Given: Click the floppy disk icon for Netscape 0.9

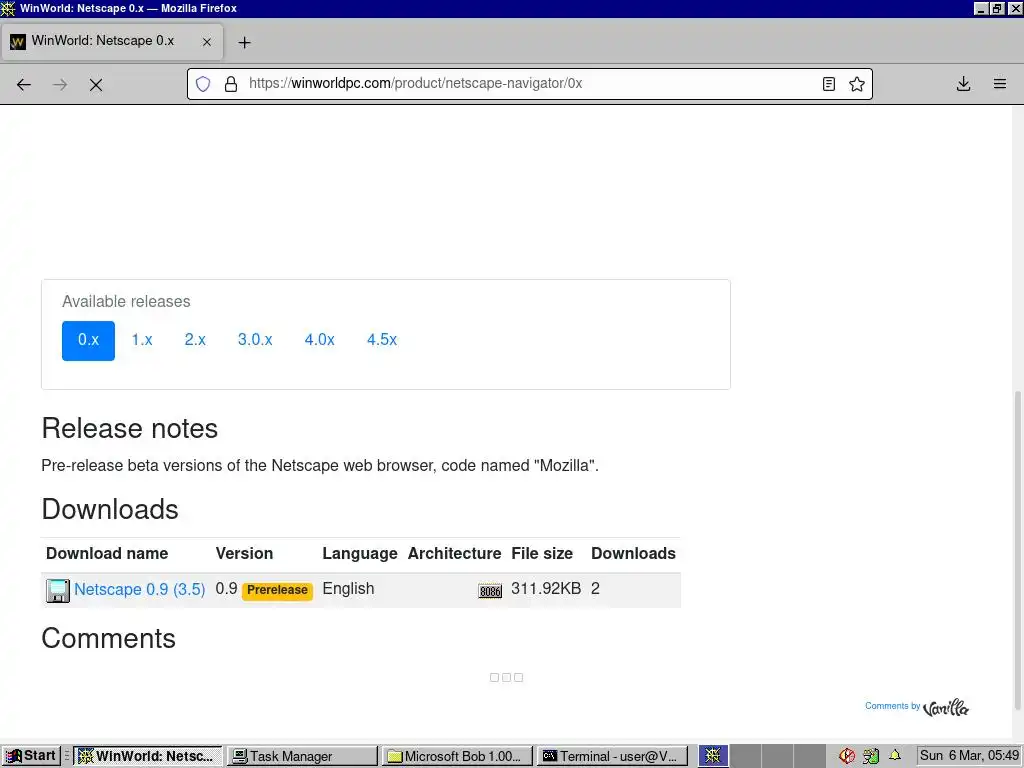Looking at the screenshot, I should tap(57, 590).
